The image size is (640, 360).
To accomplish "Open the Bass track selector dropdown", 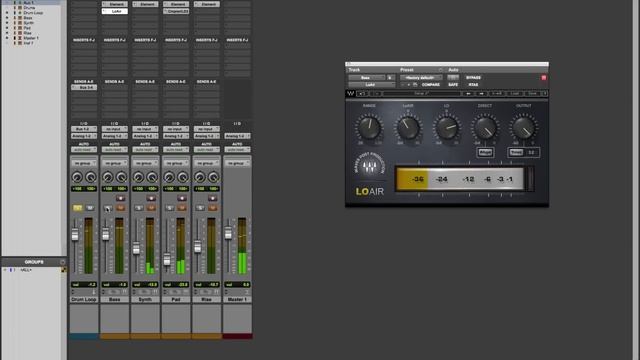I will point(367,78).
